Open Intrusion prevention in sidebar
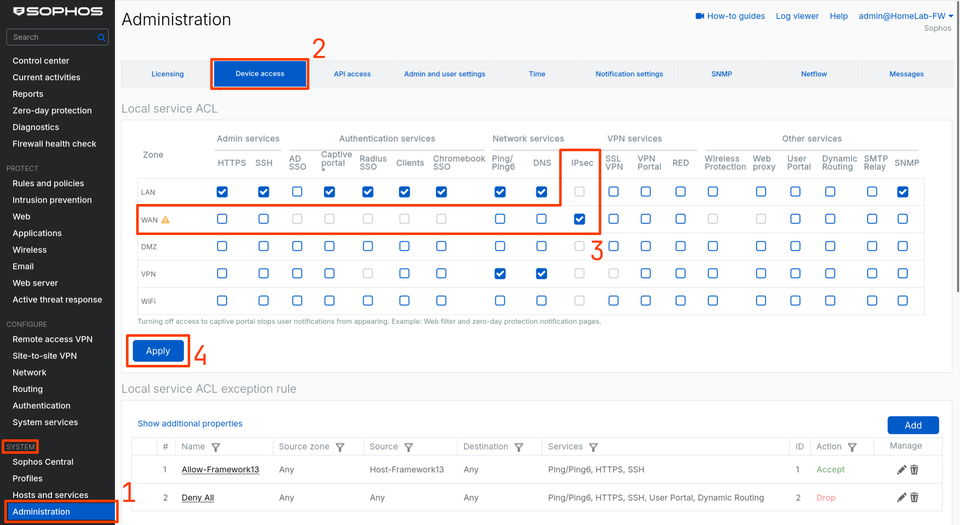The width and height of the screenshot is (960, 525). pyautogui.click(x=52, y=199)
